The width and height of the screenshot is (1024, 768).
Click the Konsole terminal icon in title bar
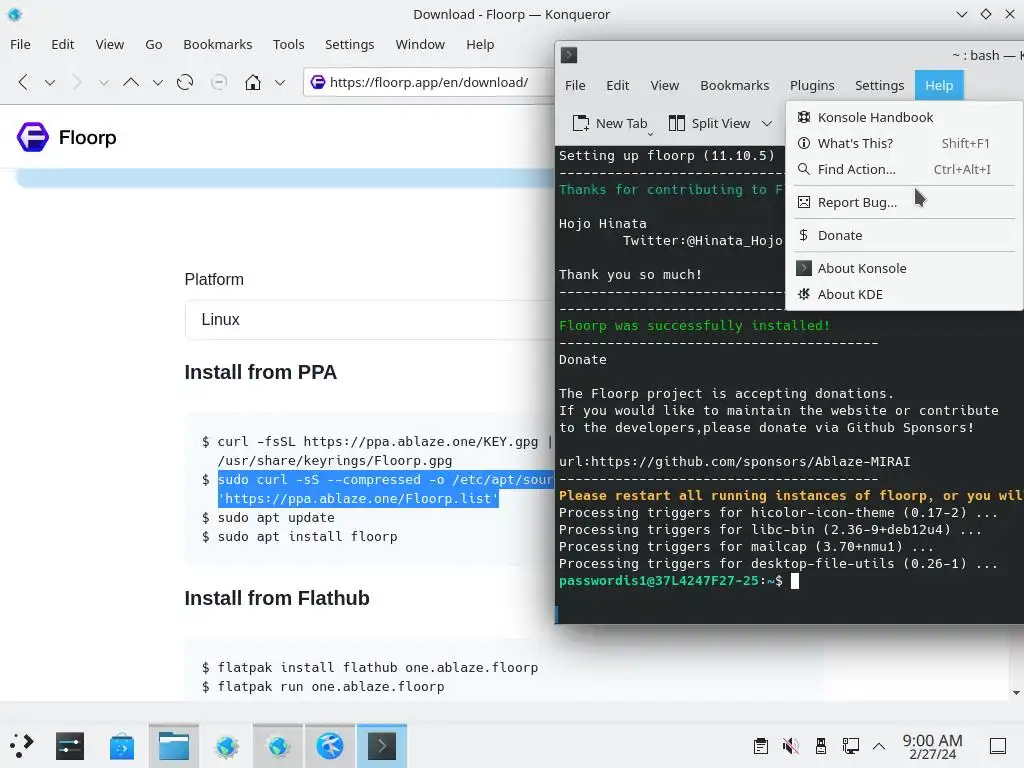[569, 56]
